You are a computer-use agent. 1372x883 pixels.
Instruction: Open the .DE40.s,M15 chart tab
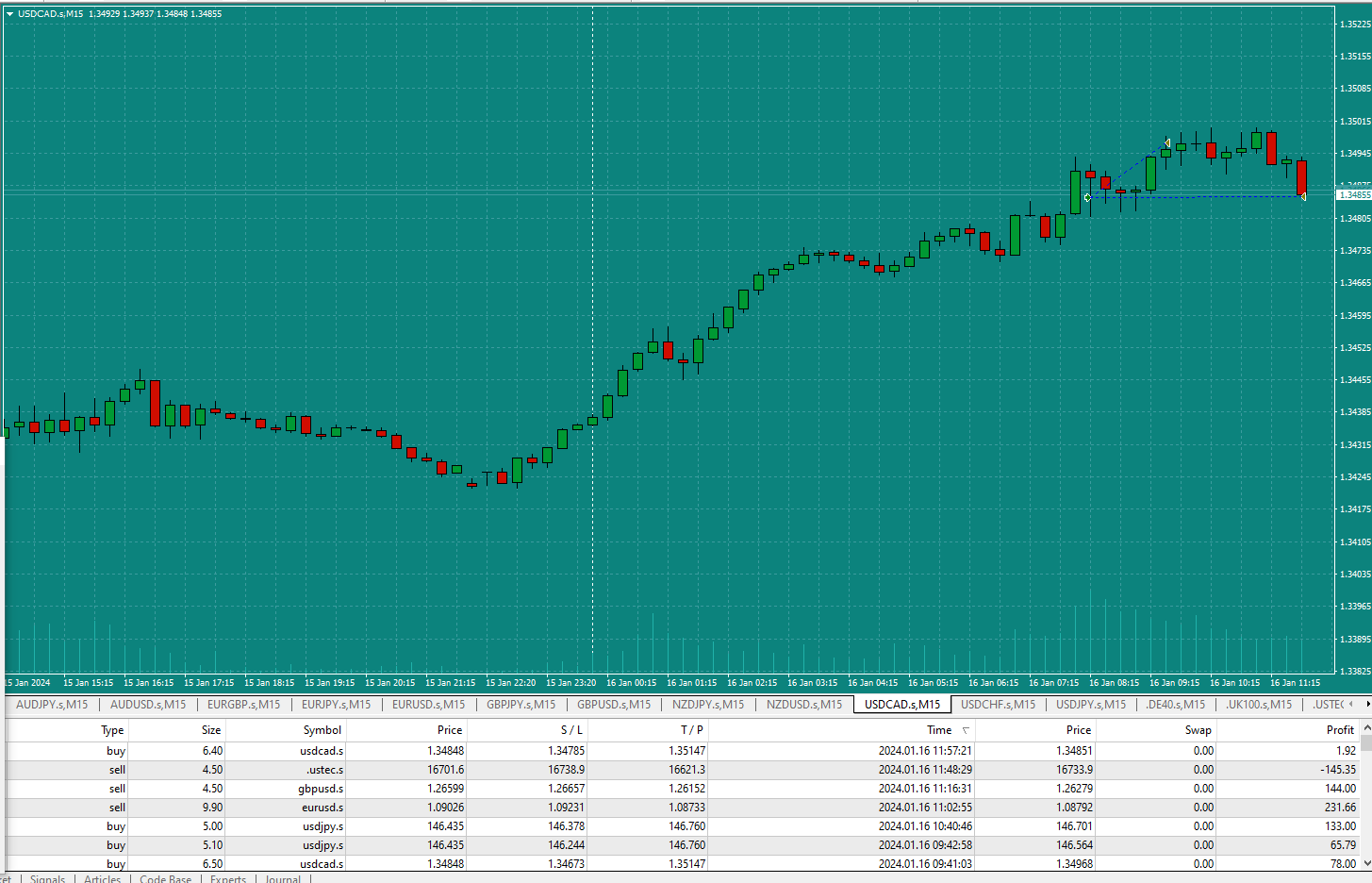coord(1175,705)
